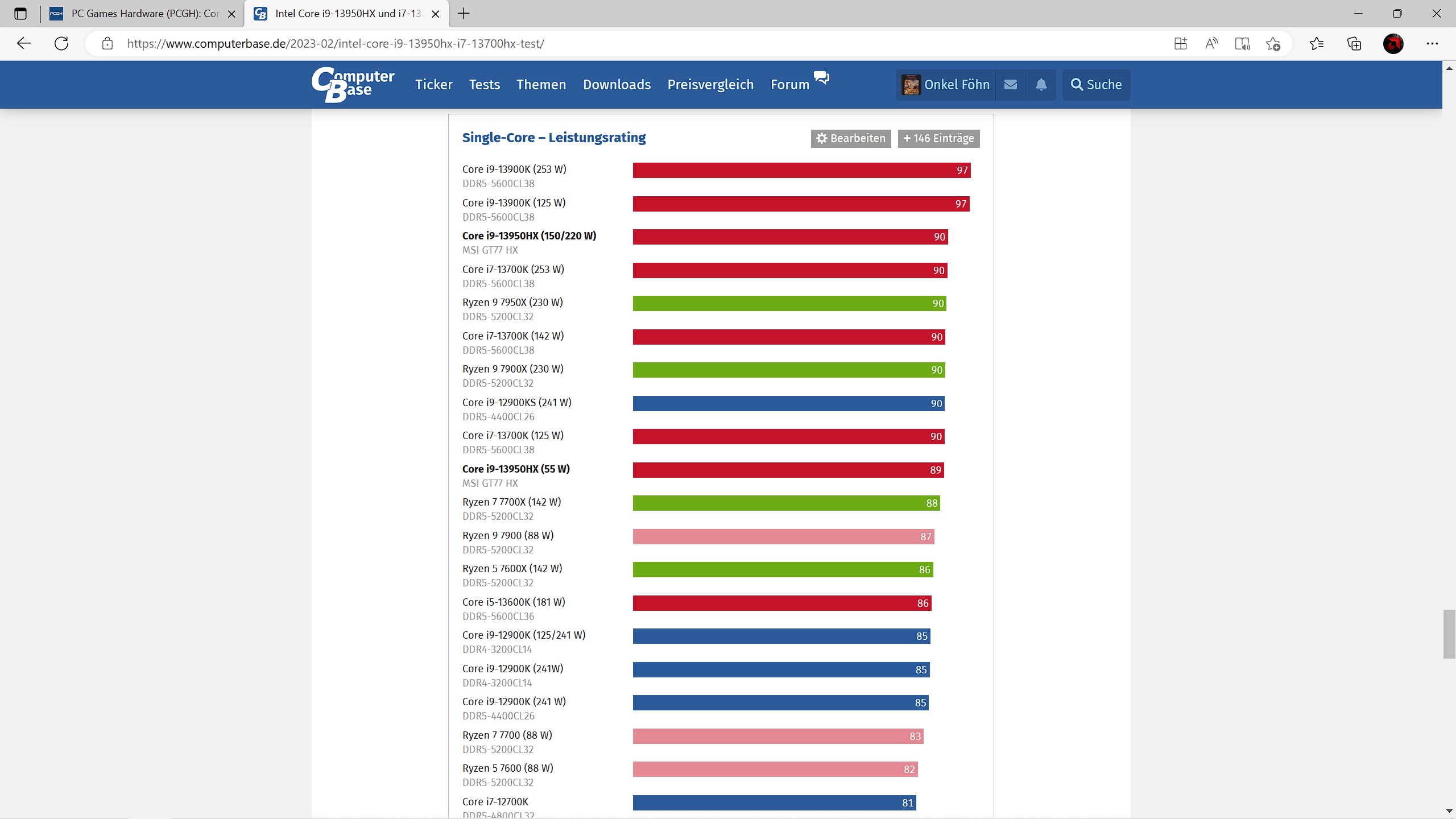Open the Tests menu item
The height and width of the screenshot is (819, 1456).
[485, 85]
